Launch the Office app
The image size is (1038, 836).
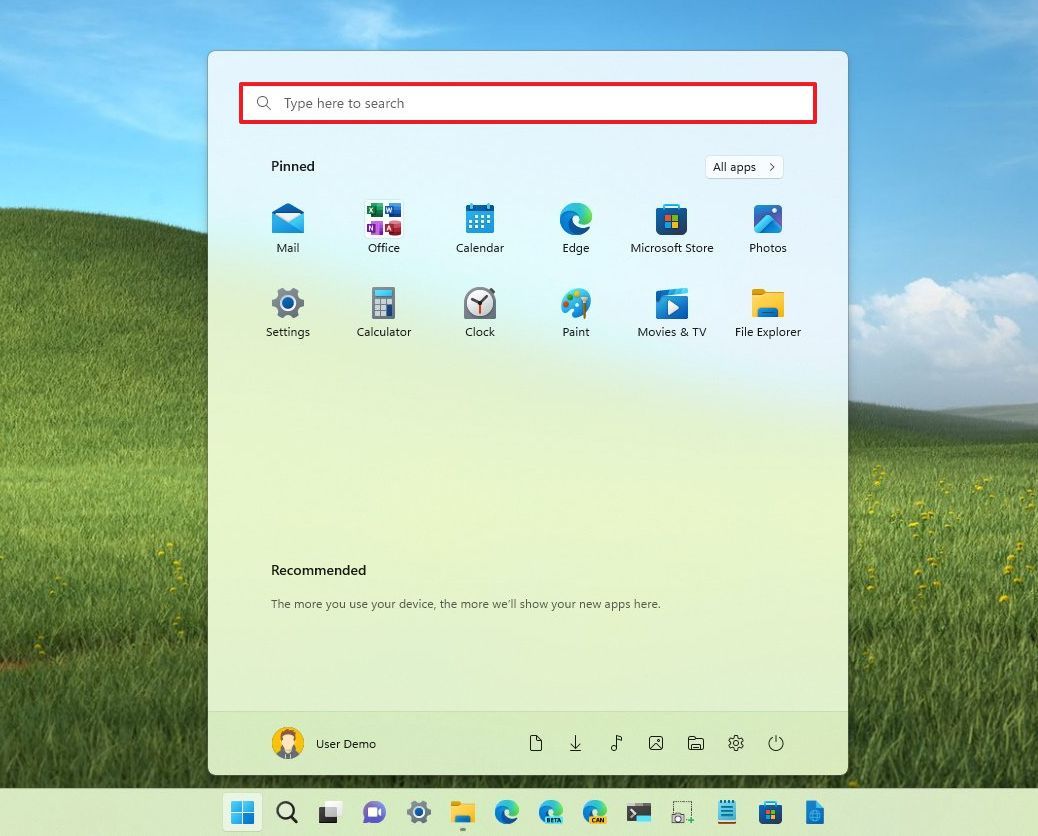tap(384, 225)
